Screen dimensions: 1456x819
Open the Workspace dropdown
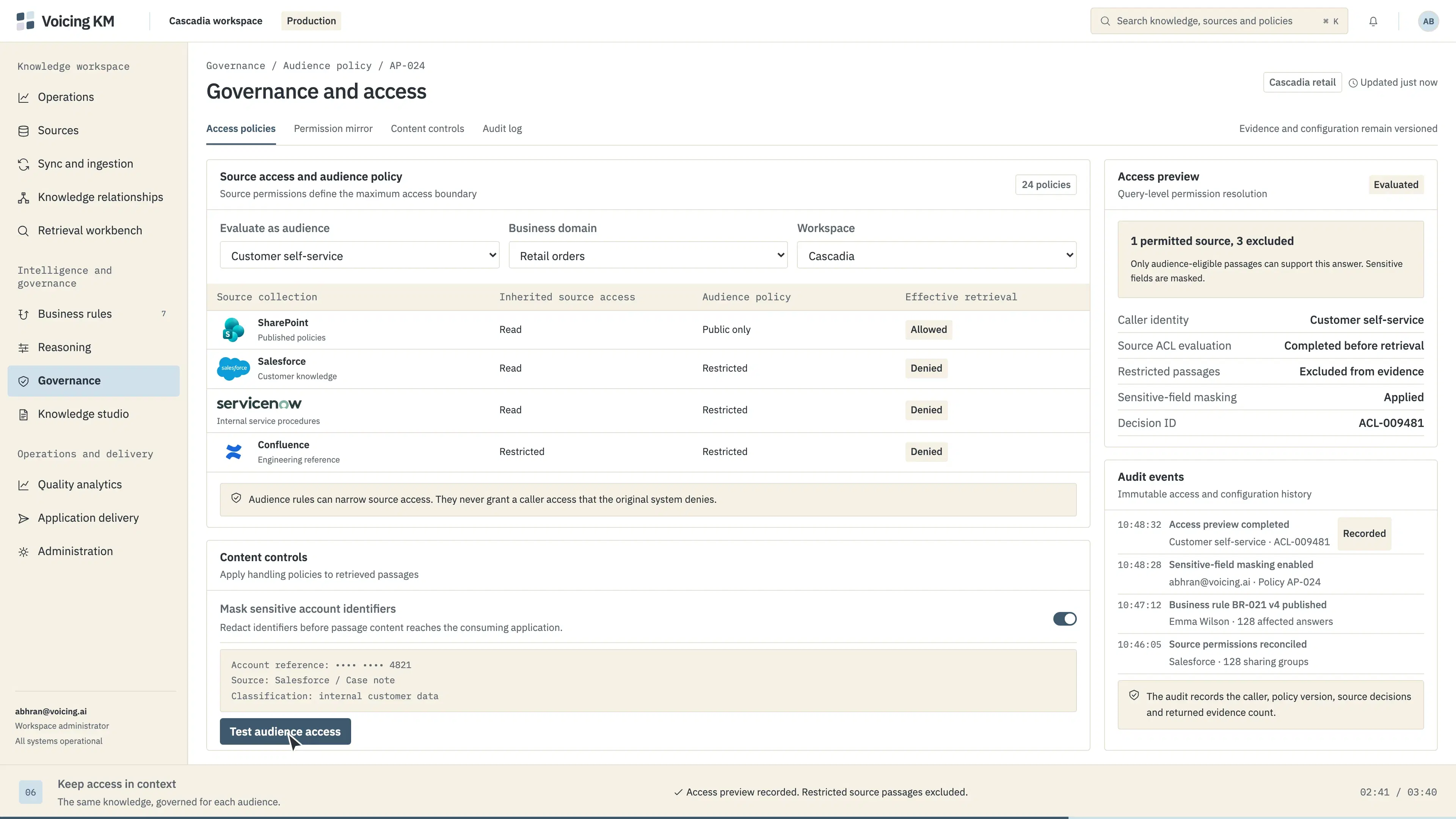(x=937, y=256)
